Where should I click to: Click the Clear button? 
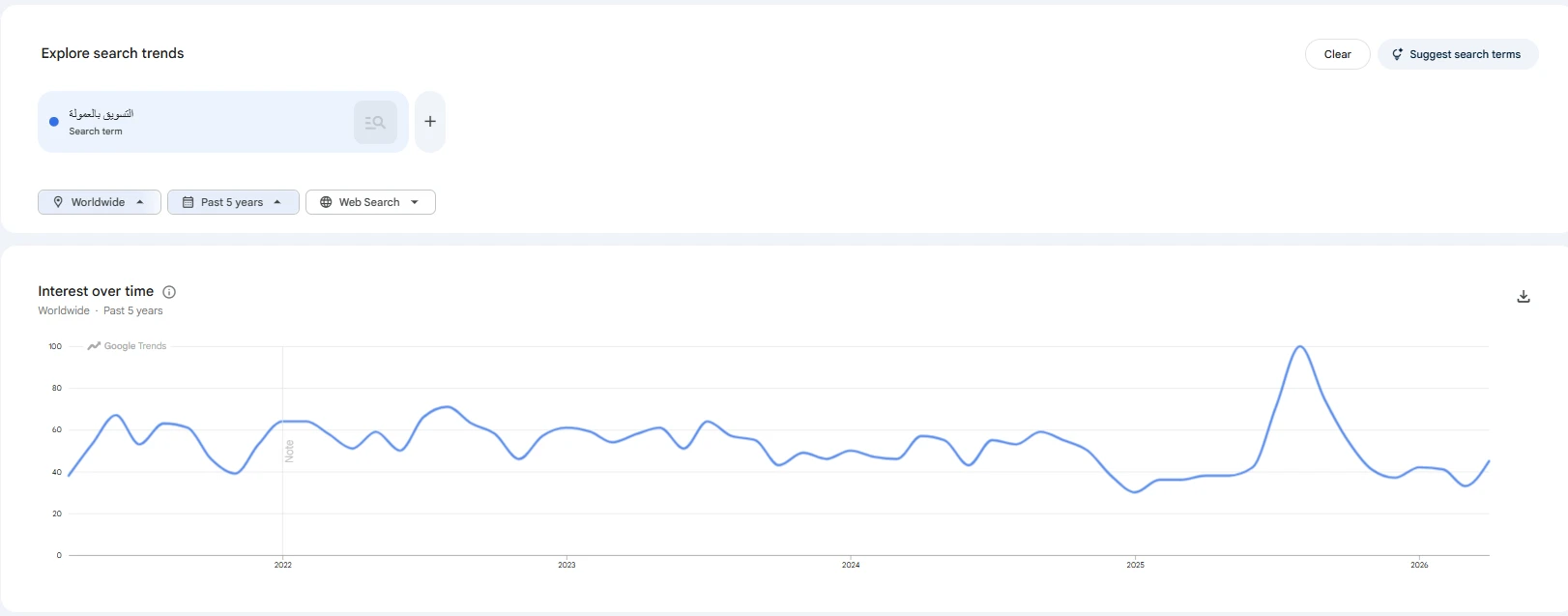1337,54
